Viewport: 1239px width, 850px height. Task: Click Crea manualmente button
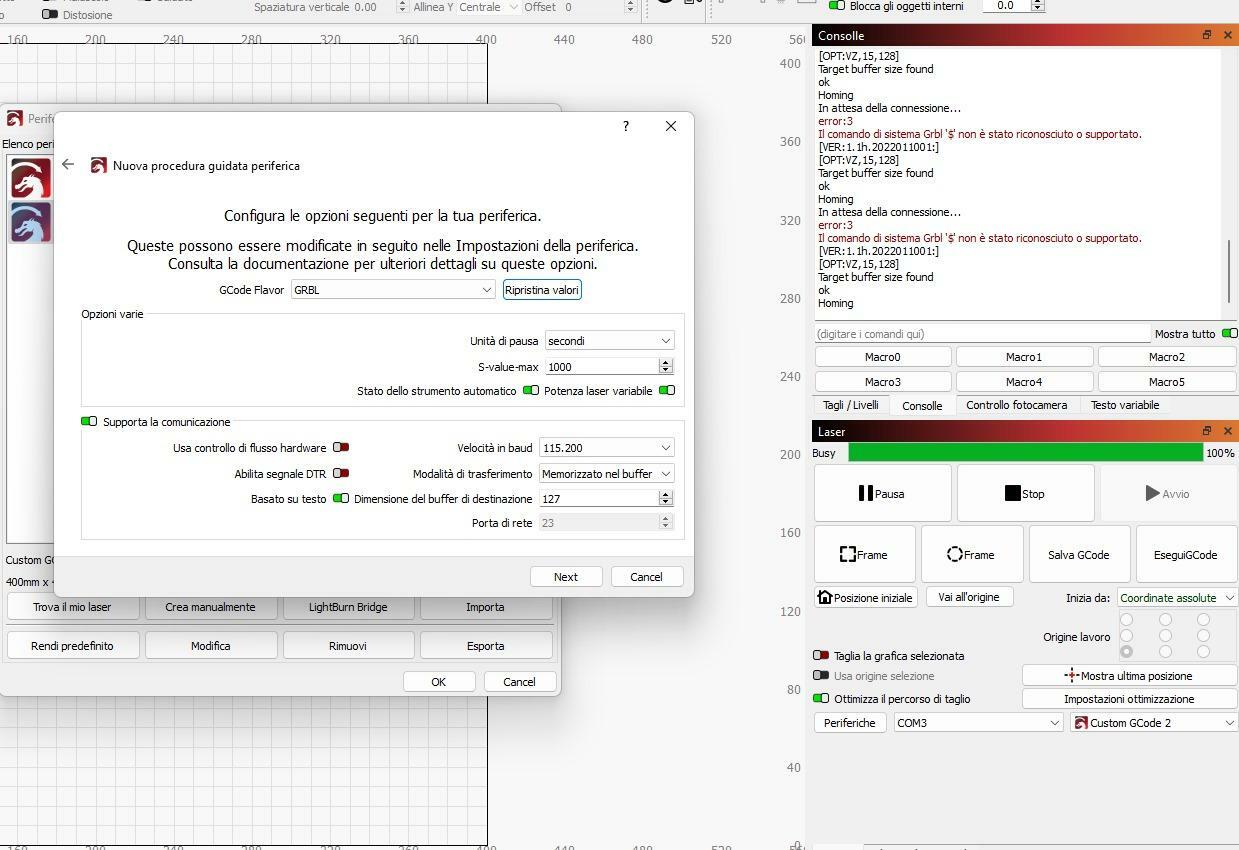coord(210,607)
